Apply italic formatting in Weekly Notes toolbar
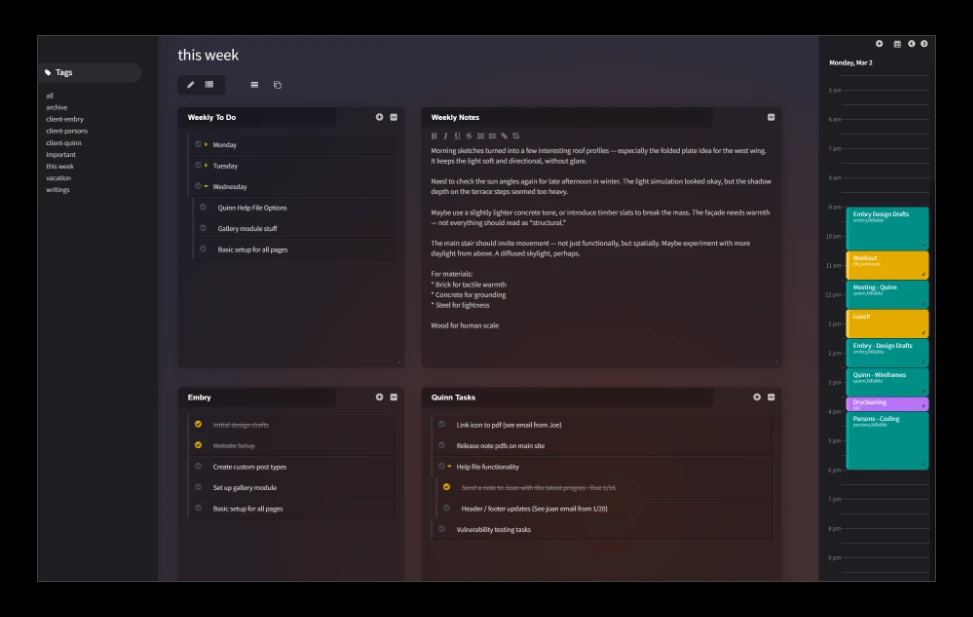973x617 pixels. pyautogui.click(x=446, y=135)
